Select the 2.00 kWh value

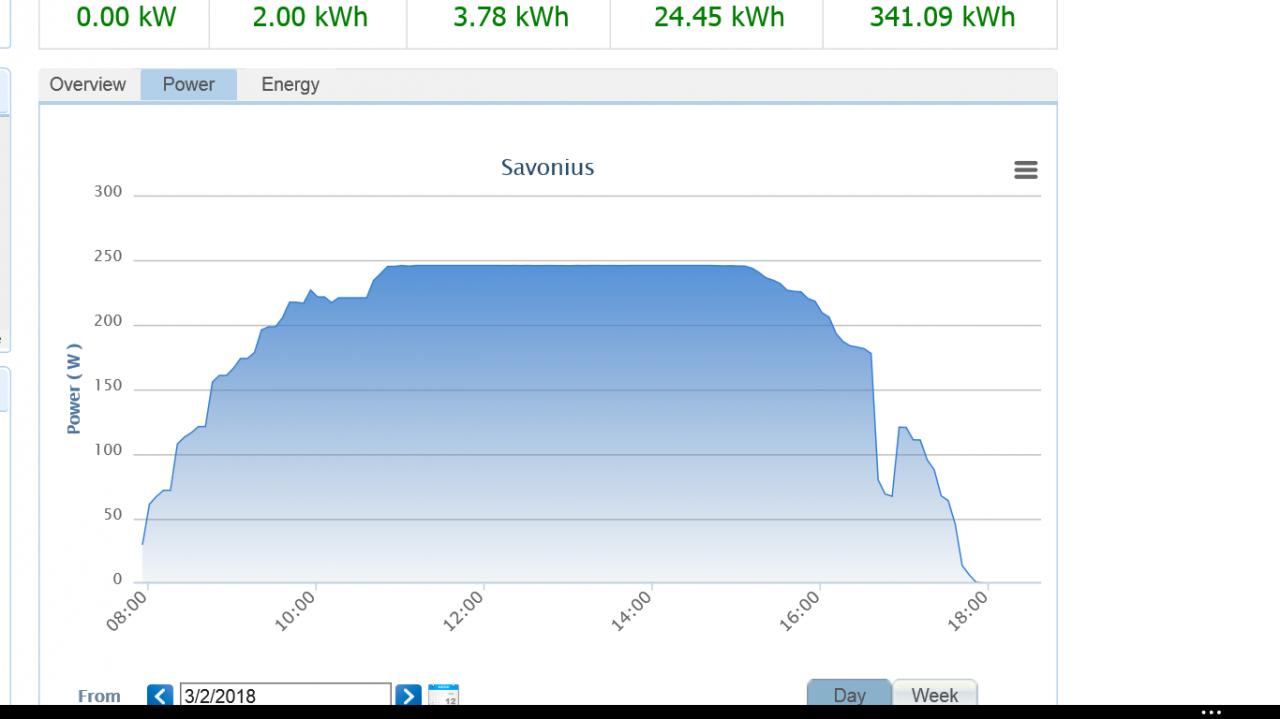tap(310, 17)
